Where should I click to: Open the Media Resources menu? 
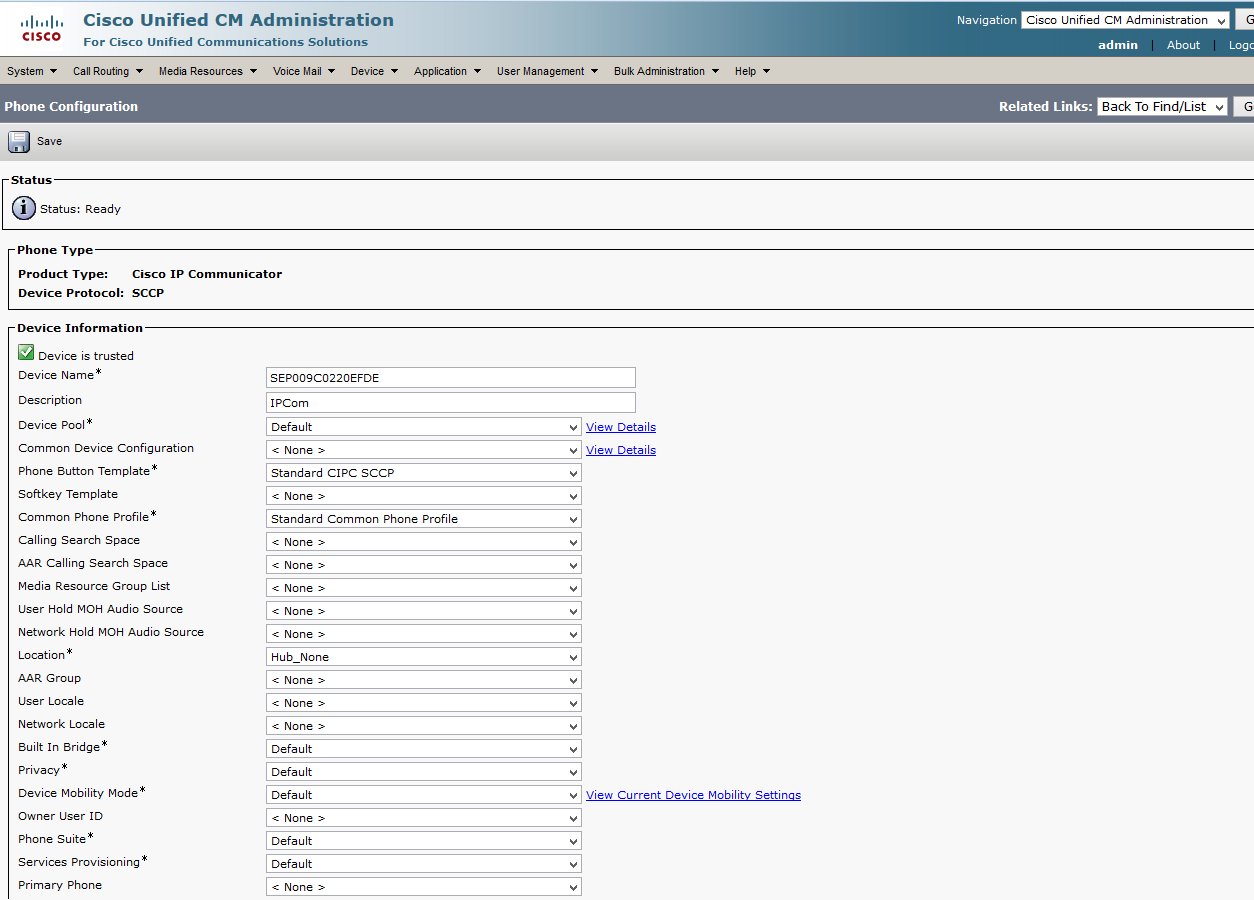pos(208,71)
